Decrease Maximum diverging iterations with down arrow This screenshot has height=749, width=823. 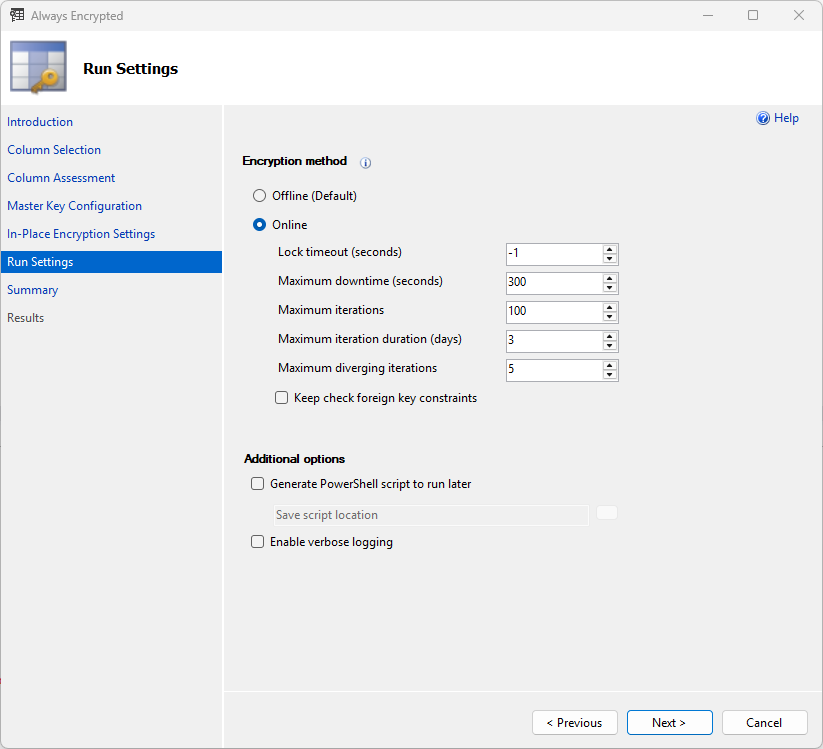point(609,374)
